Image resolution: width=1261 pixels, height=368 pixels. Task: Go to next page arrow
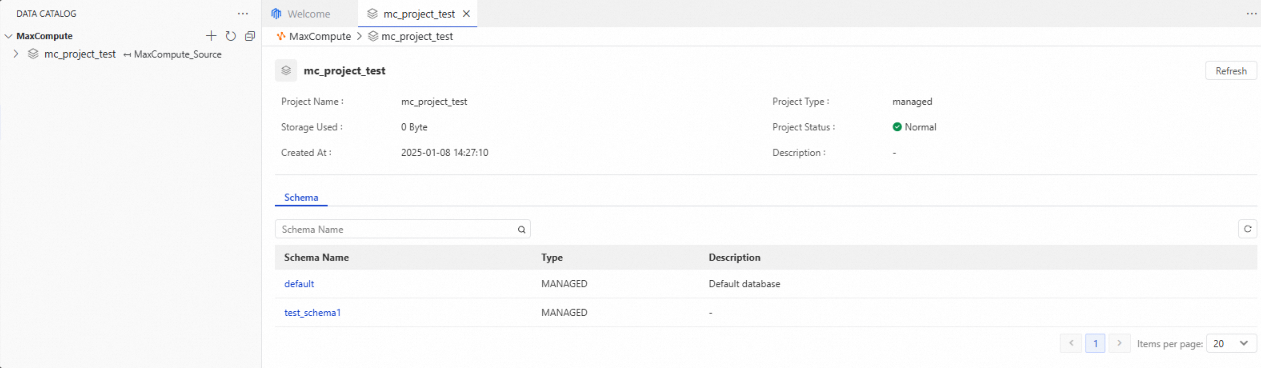click(x=1120, y=343)
